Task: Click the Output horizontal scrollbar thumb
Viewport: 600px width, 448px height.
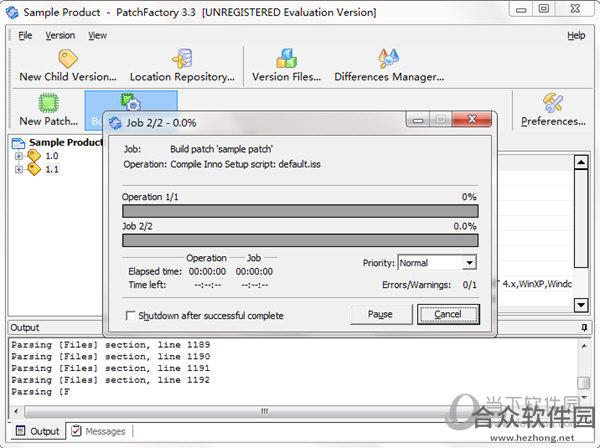Action: pyautogui.click(x=263, y=411)
